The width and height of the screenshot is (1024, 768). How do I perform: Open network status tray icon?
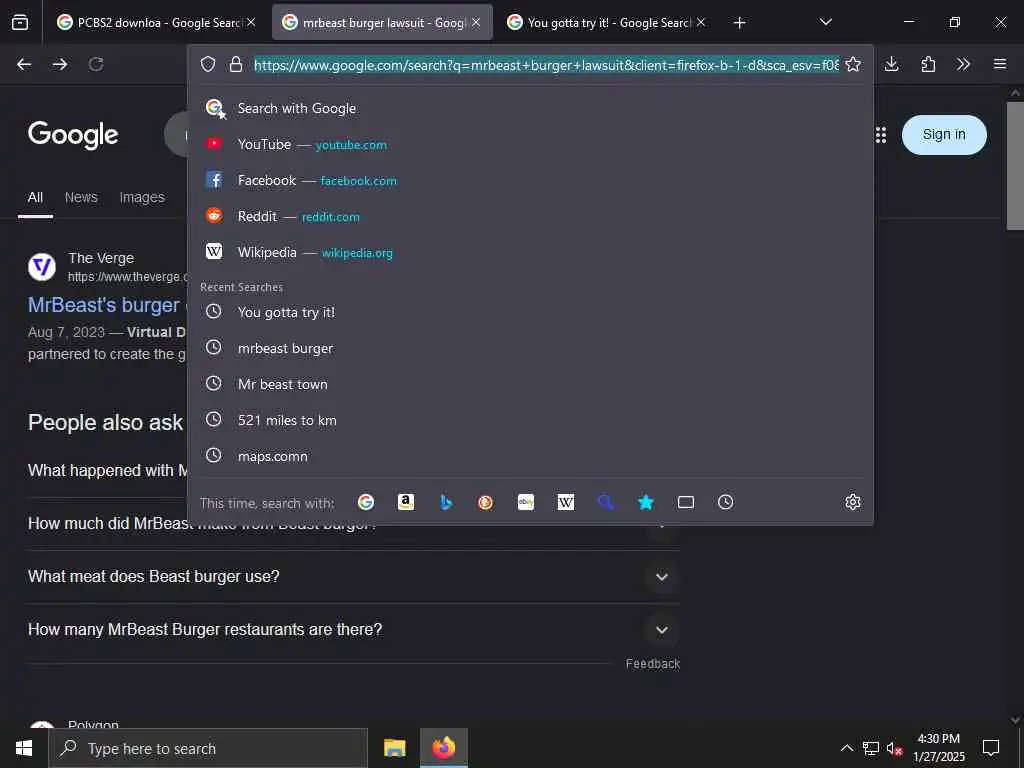coord(871,748)
